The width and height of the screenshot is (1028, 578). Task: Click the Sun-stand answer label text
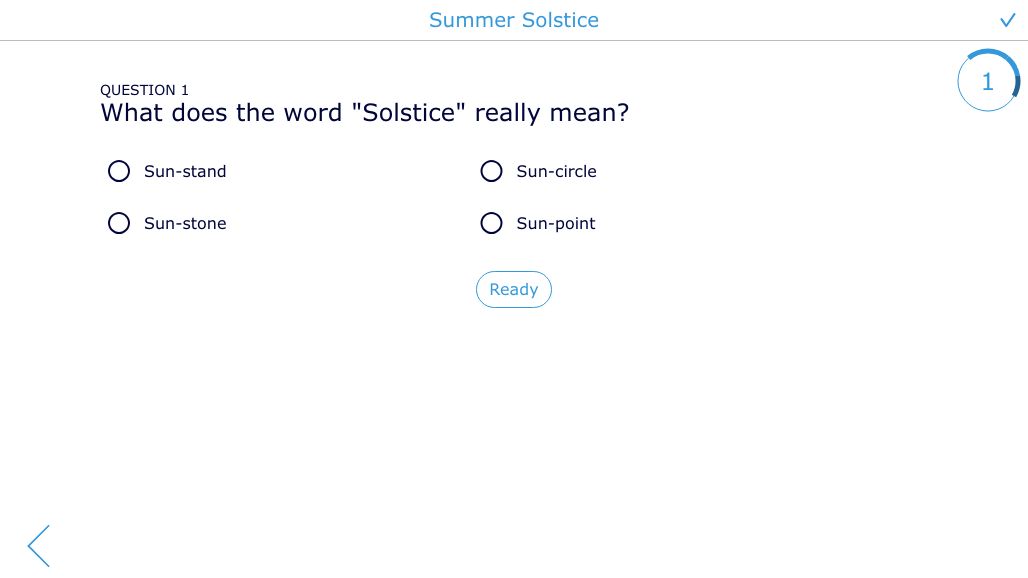185,171
